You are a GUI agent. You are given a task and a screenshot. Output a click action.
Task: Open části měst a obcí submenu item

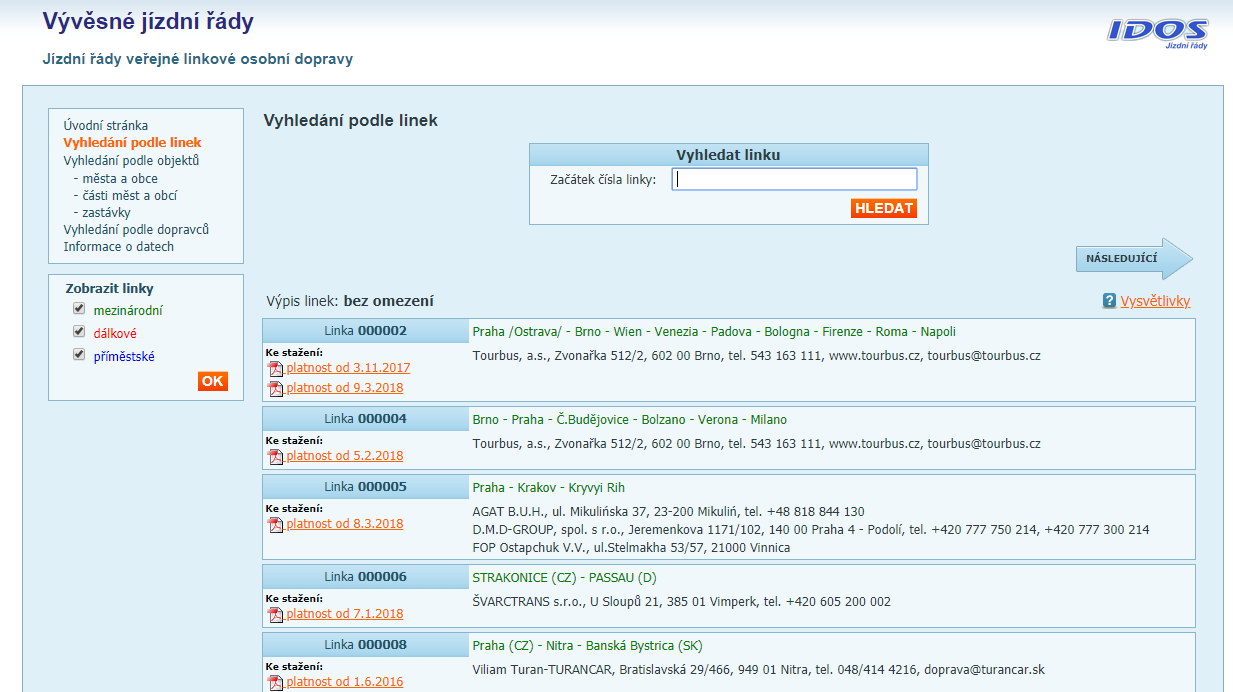(x=130, y=196)
